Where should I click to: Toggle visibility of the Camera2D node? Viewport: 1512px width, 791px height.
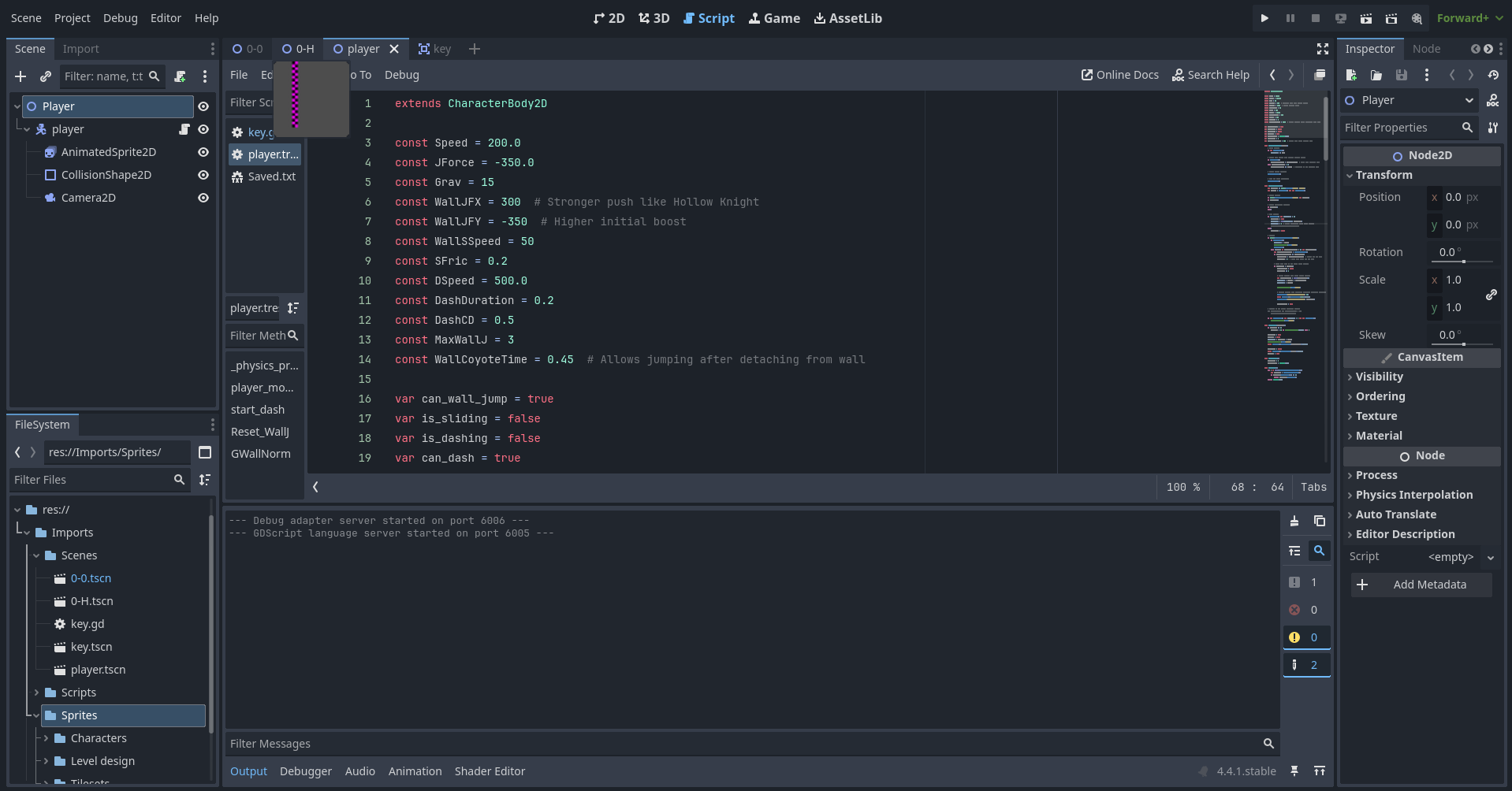[203, 198]
